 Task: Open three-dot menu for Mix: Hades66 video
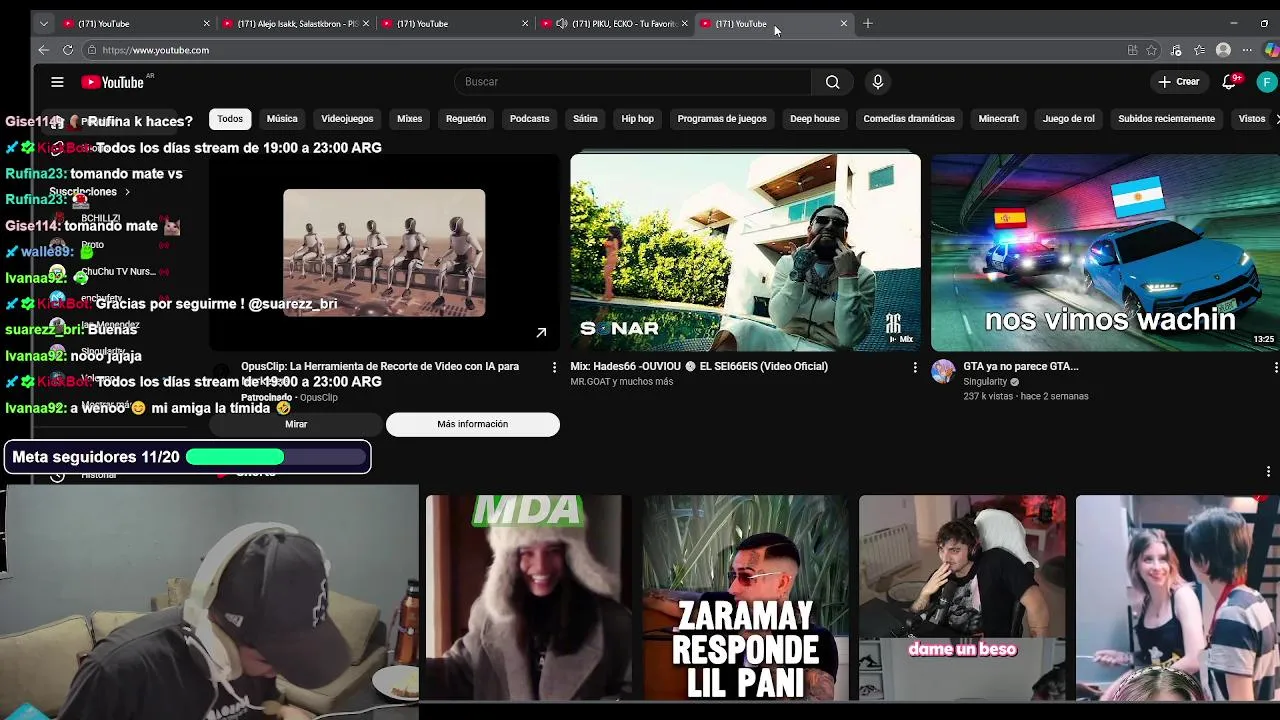click(x=914, y=368)
